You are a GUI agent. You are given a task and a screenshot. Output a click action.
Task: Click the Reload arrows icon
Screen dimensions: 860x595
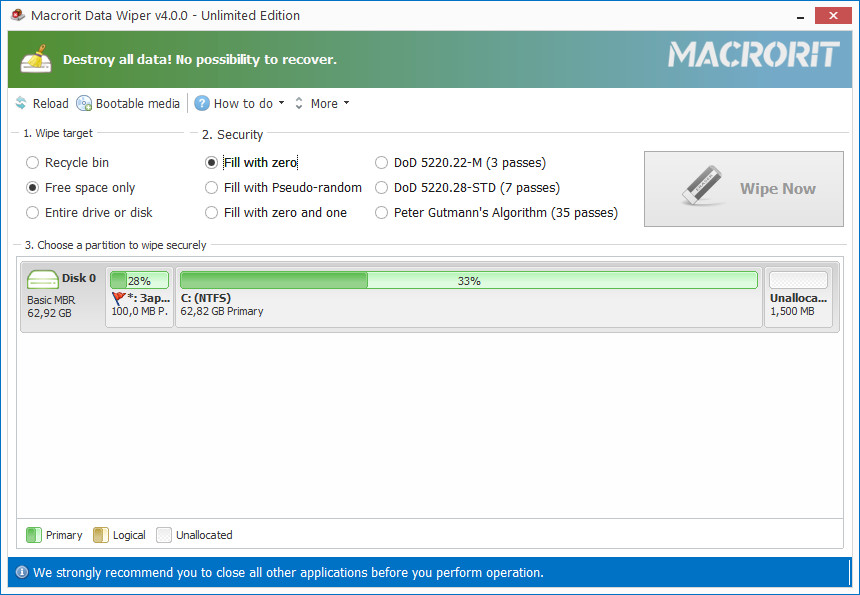pos(21,103)
